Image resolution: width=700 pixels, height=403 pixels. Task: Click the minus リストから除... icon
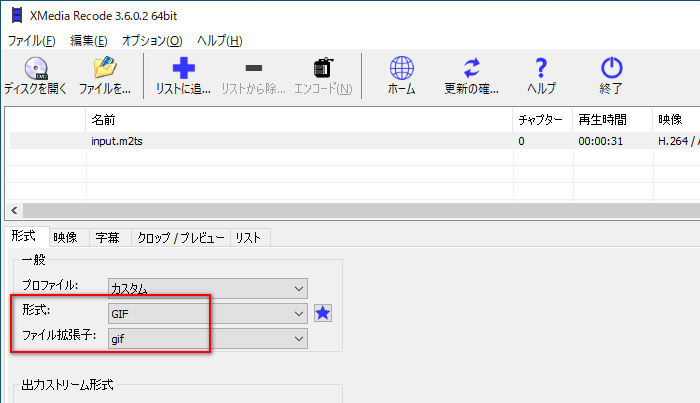tap(254, 68)
